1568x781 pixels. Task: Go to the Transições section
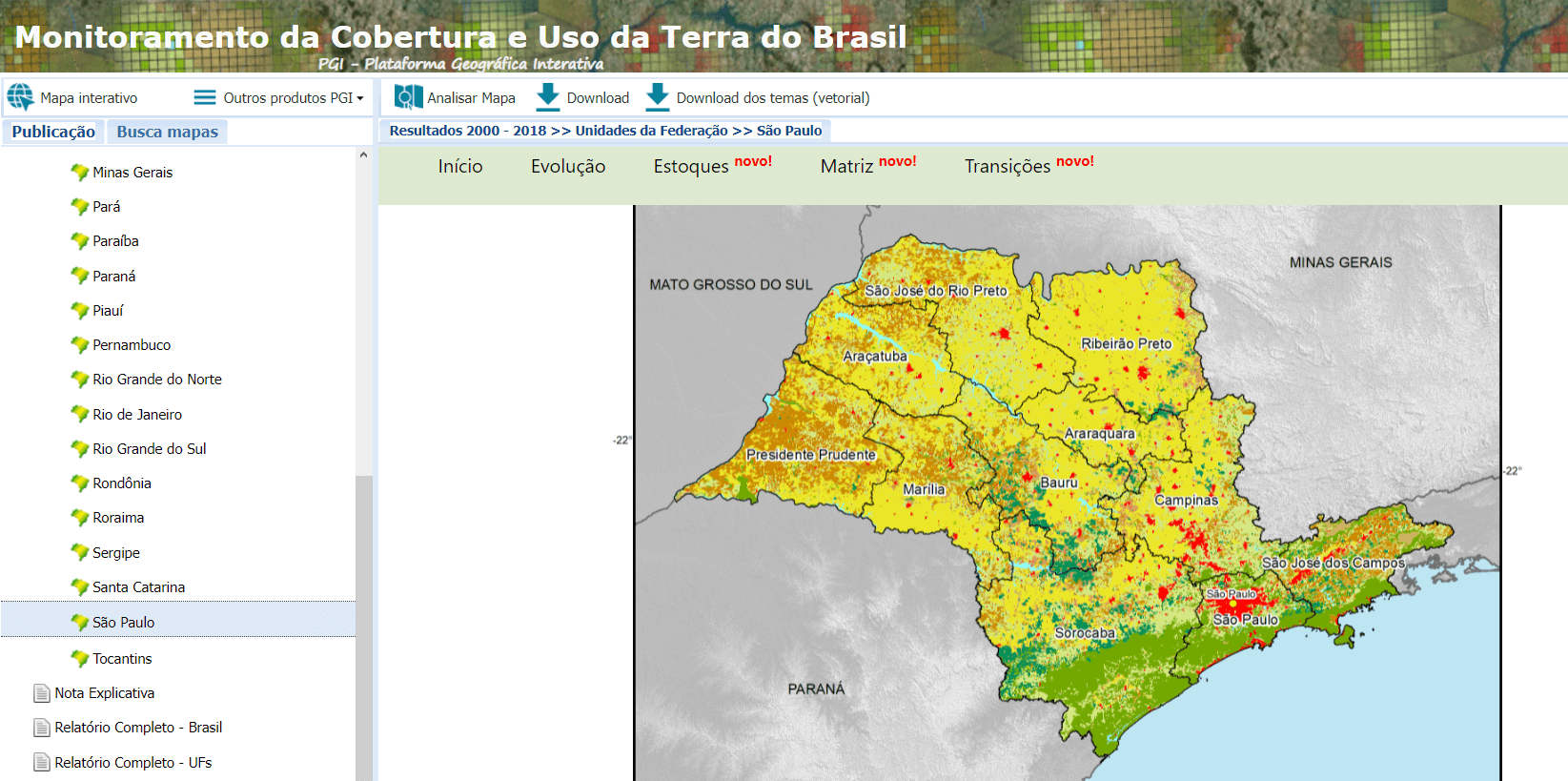[x=1007, y=167]
